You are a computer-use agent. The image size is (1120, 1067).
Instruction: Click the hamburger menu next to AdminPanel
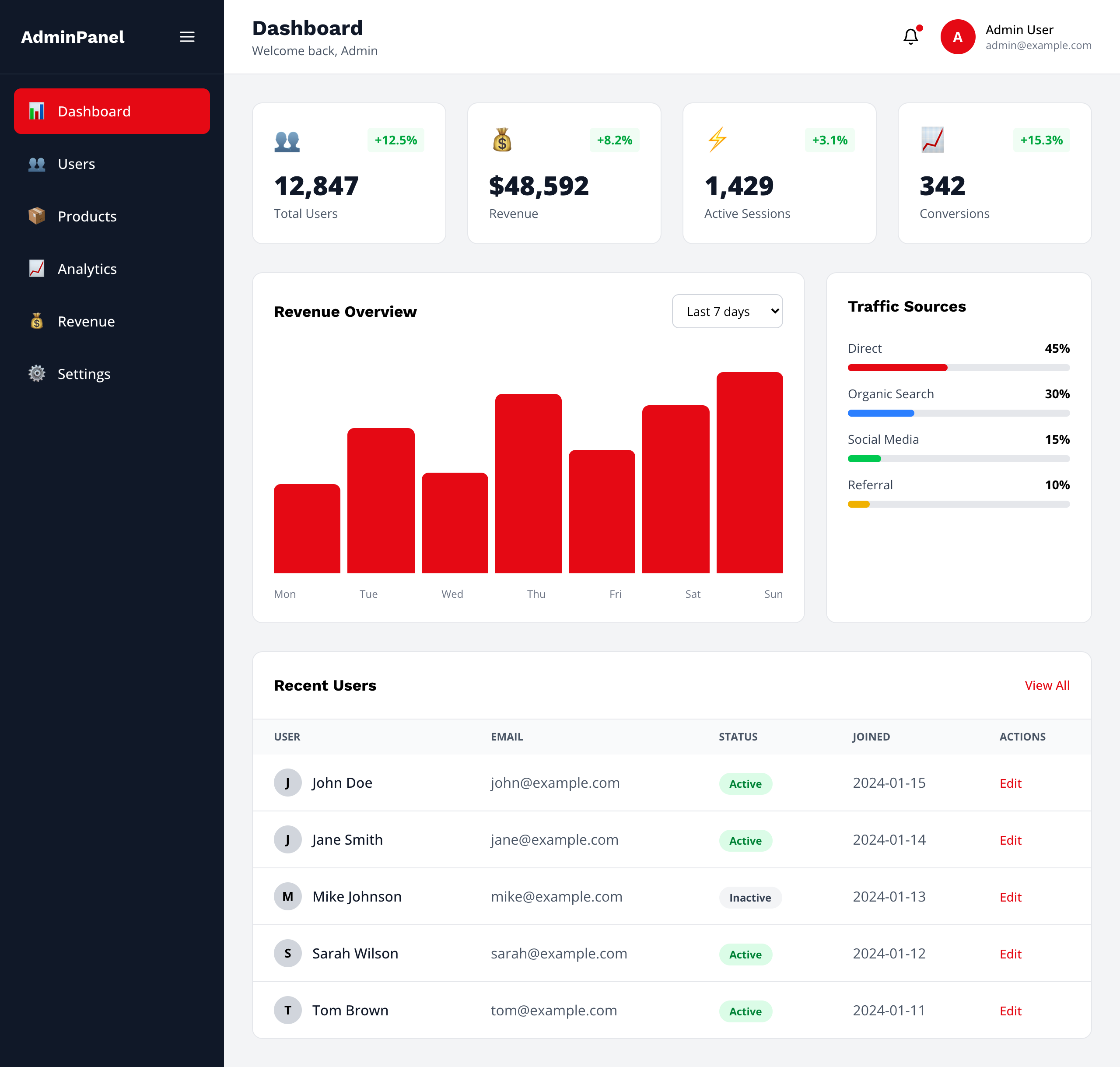pos(187,36)
